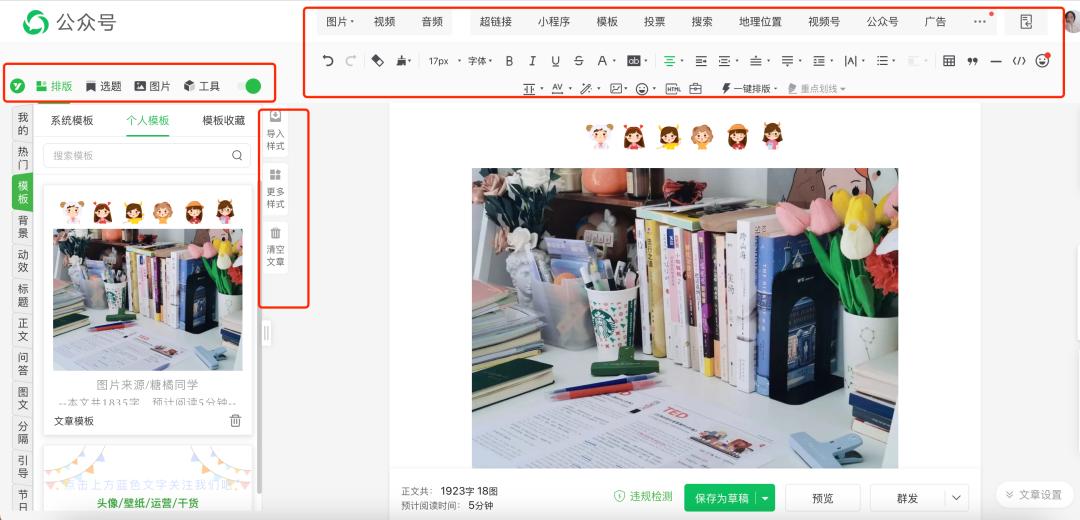Screen dimensions: 1080x520
Task: Insert a table with the grid icon
Action: point(949,61)
